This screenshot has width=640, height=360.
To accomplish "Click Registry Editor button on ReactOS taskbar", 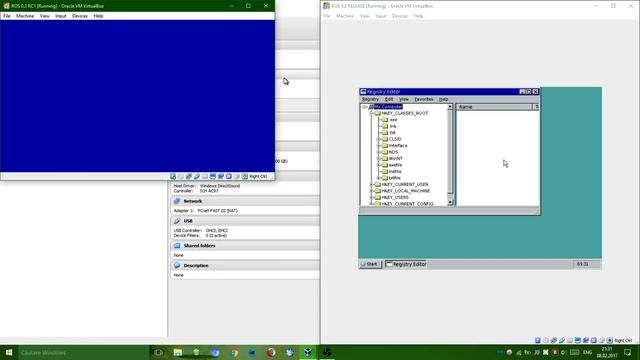I will click(406, 264).
